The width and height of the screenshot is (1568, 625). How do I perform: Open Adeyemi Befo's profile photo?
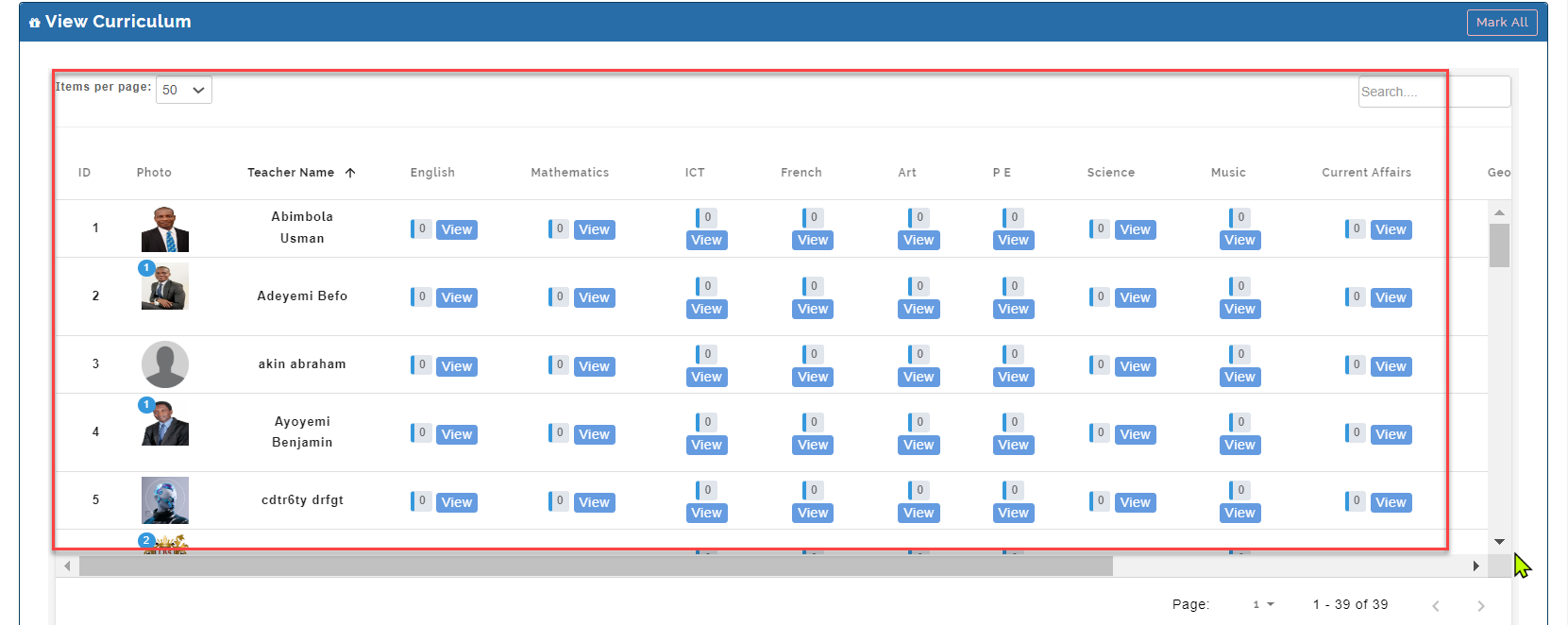tap(165, 287)
